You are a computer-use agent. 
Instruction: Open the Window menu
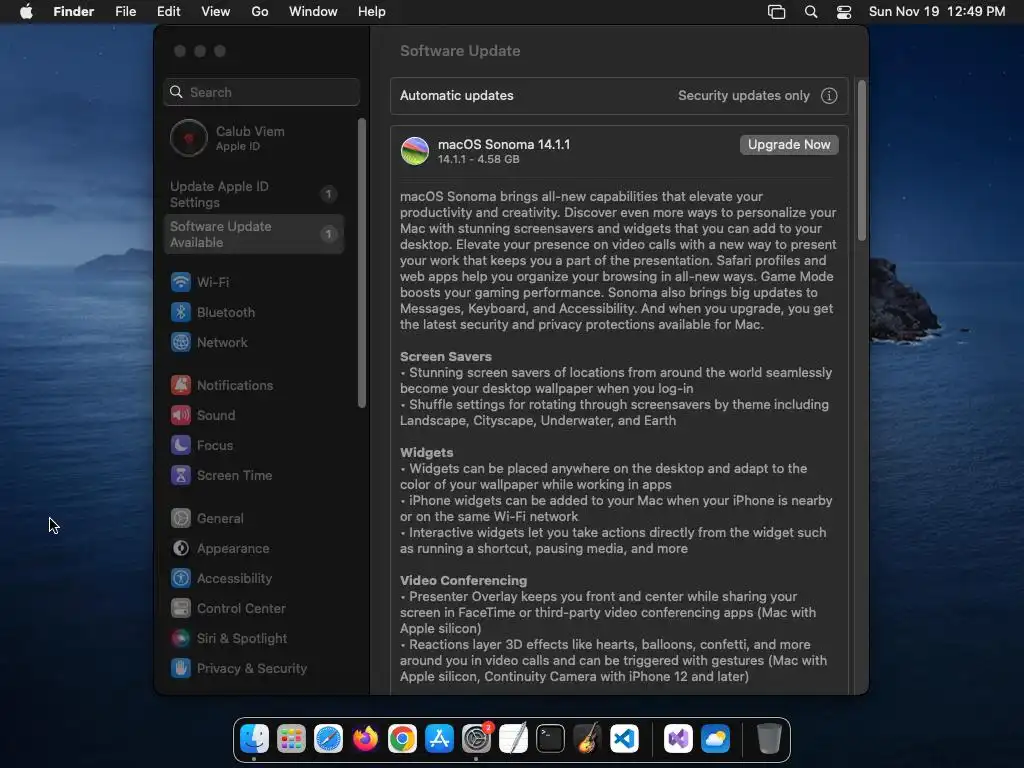pos(313,12)
